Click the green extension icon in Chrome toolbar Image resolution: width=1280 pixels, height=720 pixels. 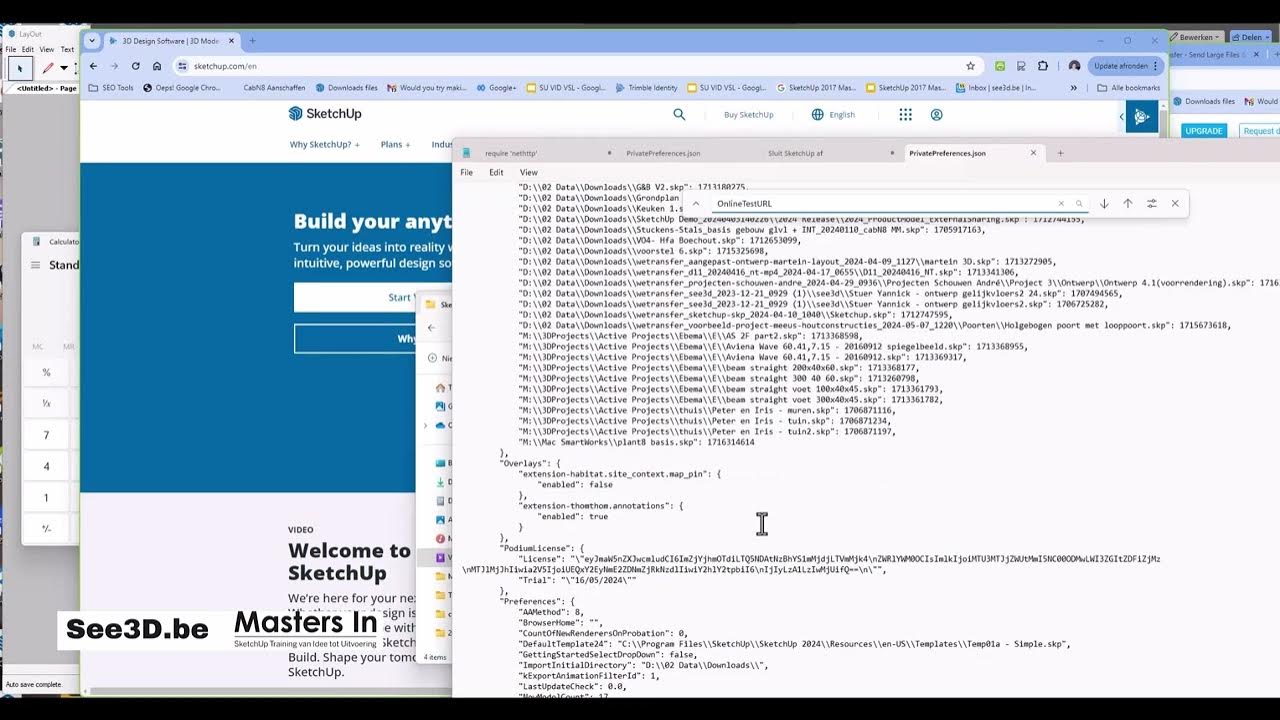coord(1000,66)
